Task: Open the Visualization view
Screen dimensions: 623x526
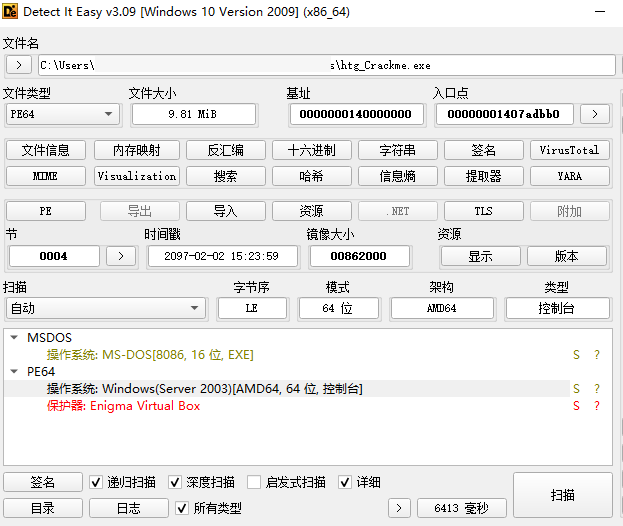Action: 137,176
